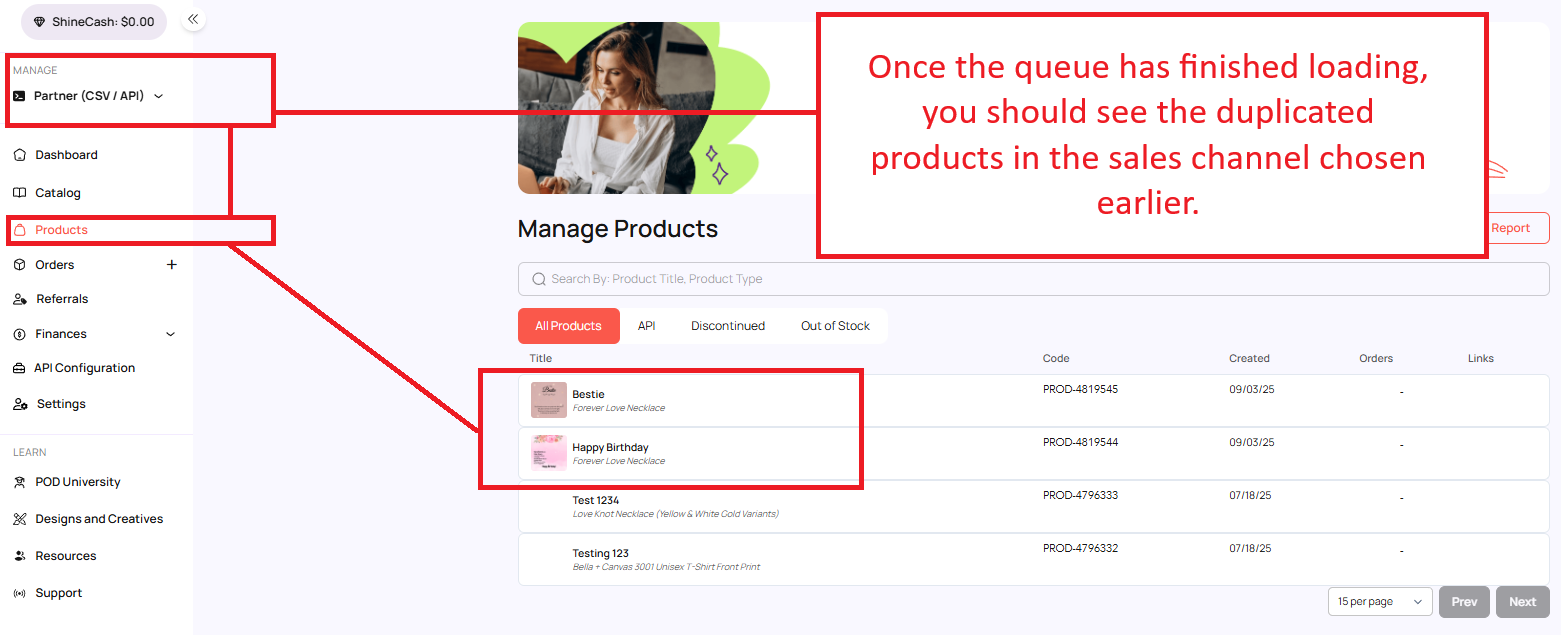Open the Referrals page

tap(62, 299)
